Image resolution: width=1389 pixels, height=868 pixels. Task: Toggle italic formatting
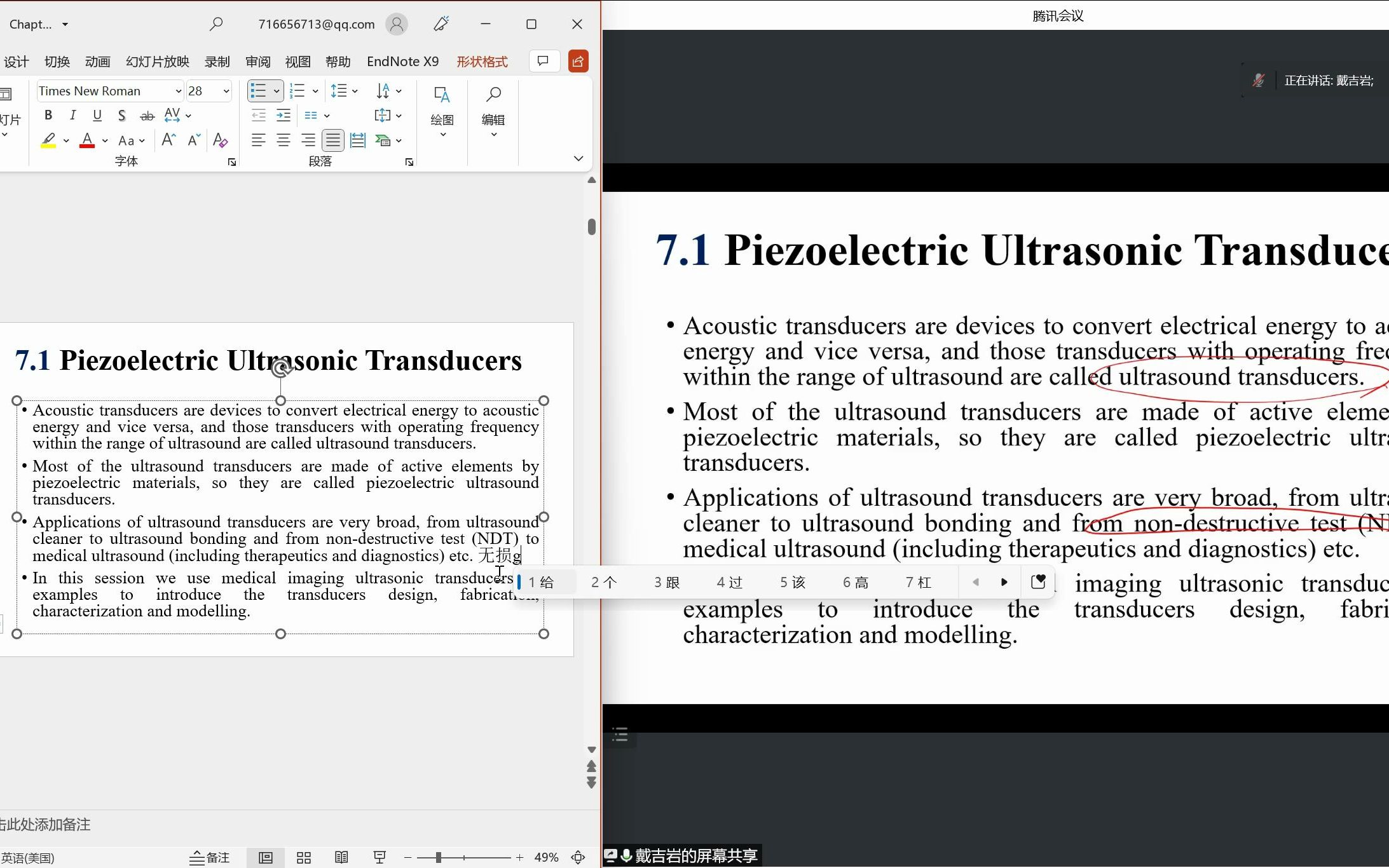pos(72,115)
